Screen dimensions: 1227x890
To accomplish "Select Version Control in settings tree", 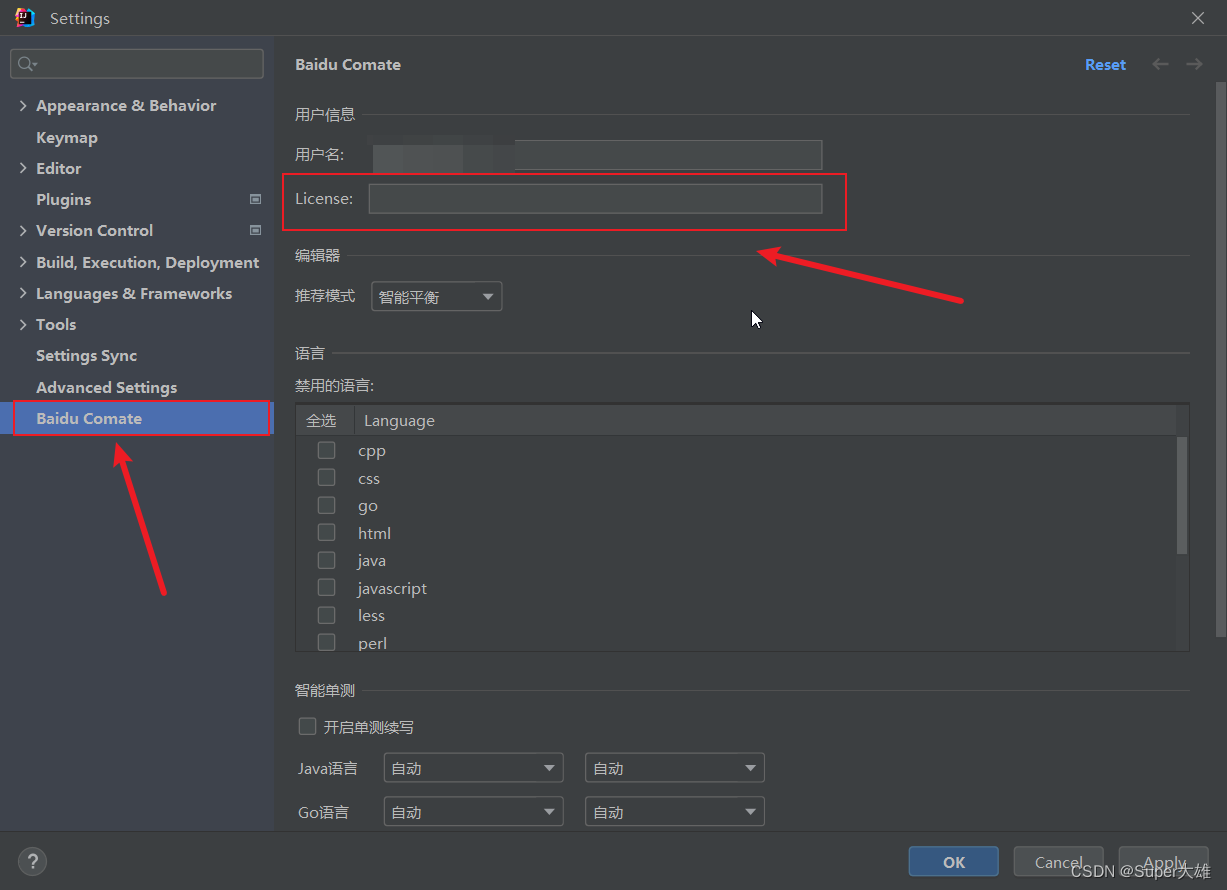I will click(95, 230).
